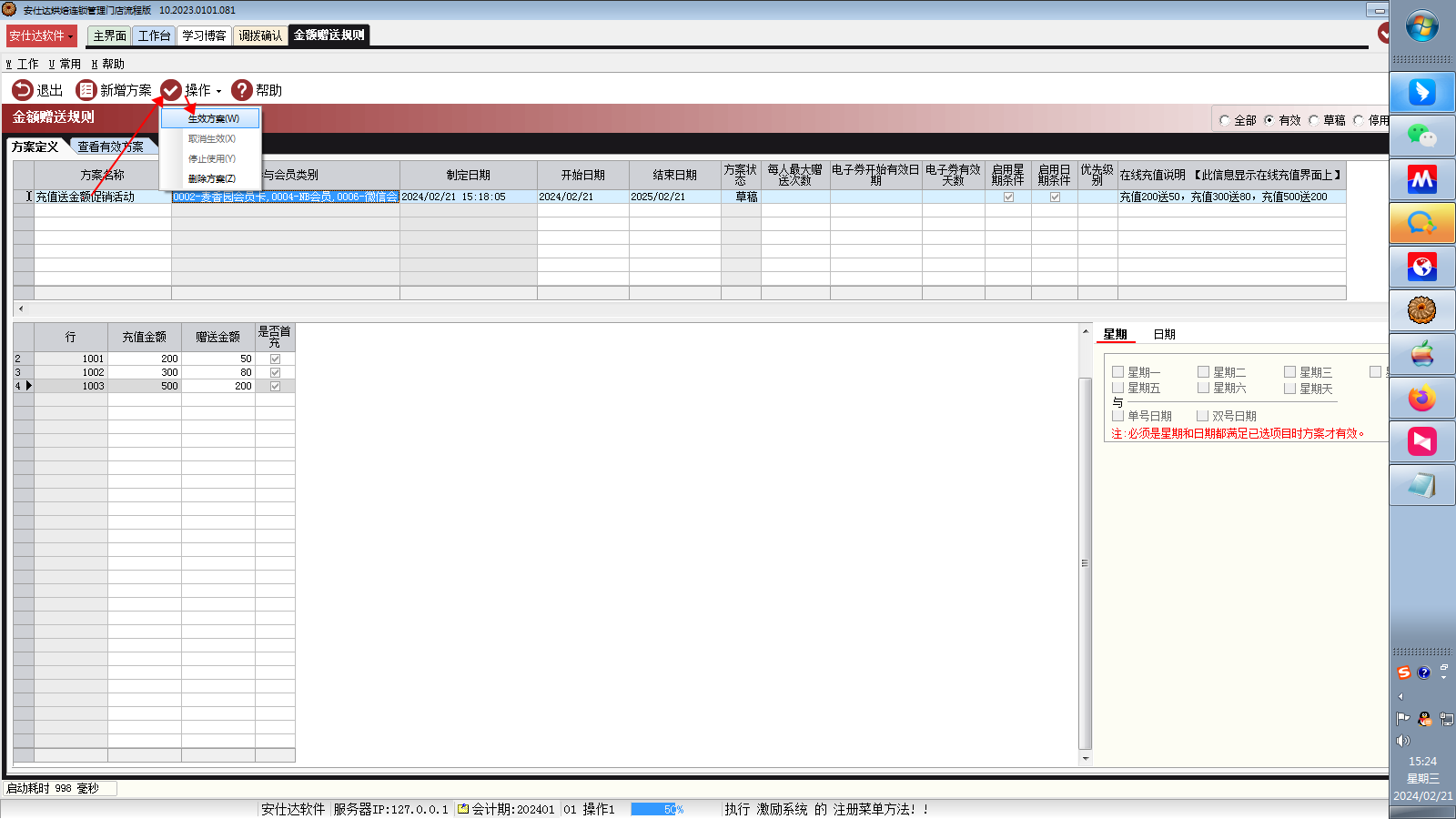This screenshot has height=819, width=1456.
Task: Click the 帮助 question mark icon
Action: (x=242, y=90)
